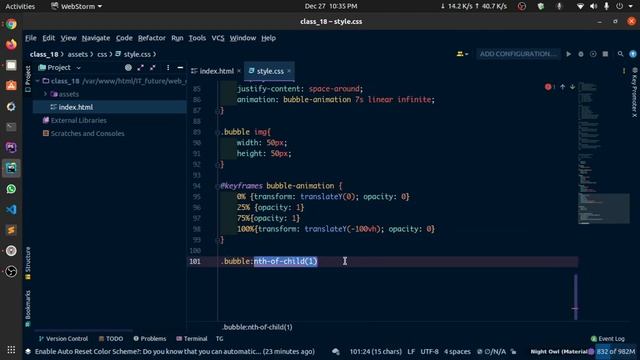This screenshot has width=640, height=360.
Task: Open Search Everywhere magnifier
Action: click(620, 54)
